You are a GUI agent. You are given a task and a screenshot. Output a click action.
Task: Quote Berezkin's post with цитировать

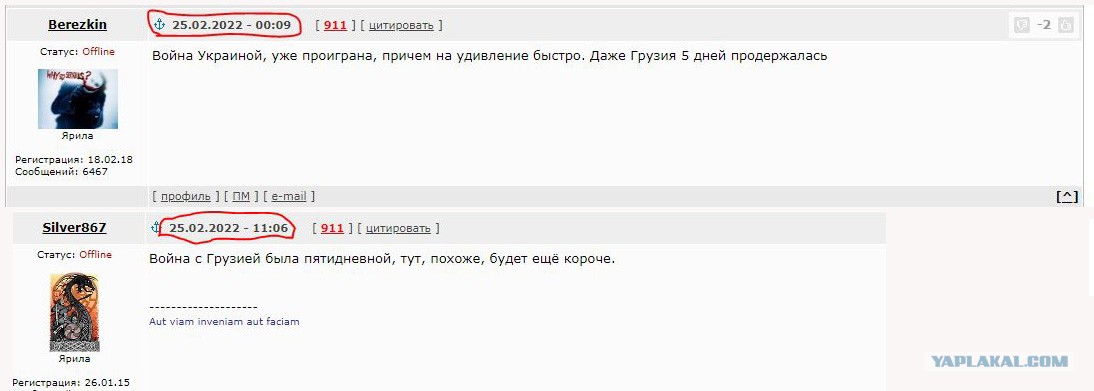(x=401, y=25)
